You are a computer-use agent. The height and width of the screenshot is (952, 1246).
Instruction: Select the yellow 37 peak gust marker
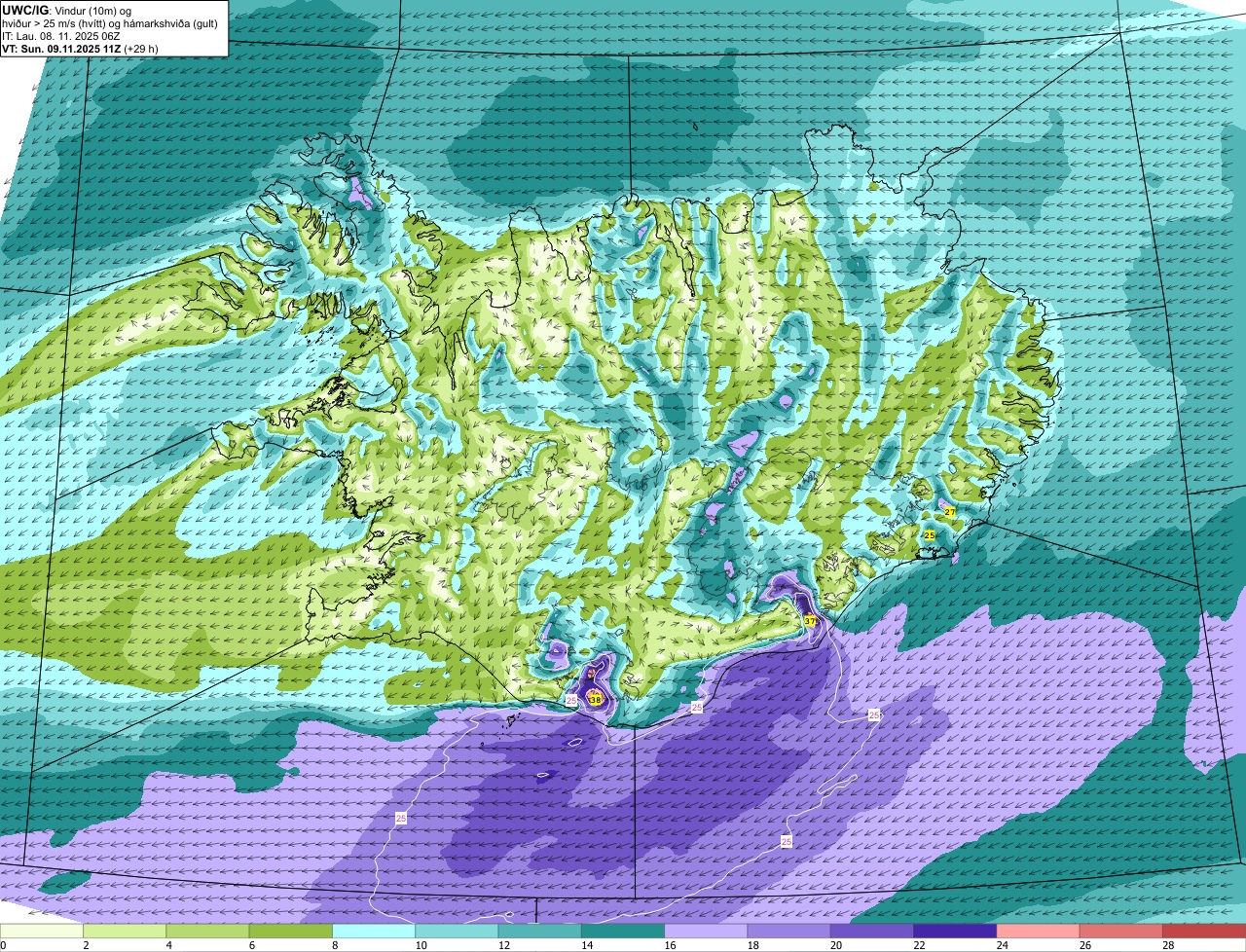(810, 621)
